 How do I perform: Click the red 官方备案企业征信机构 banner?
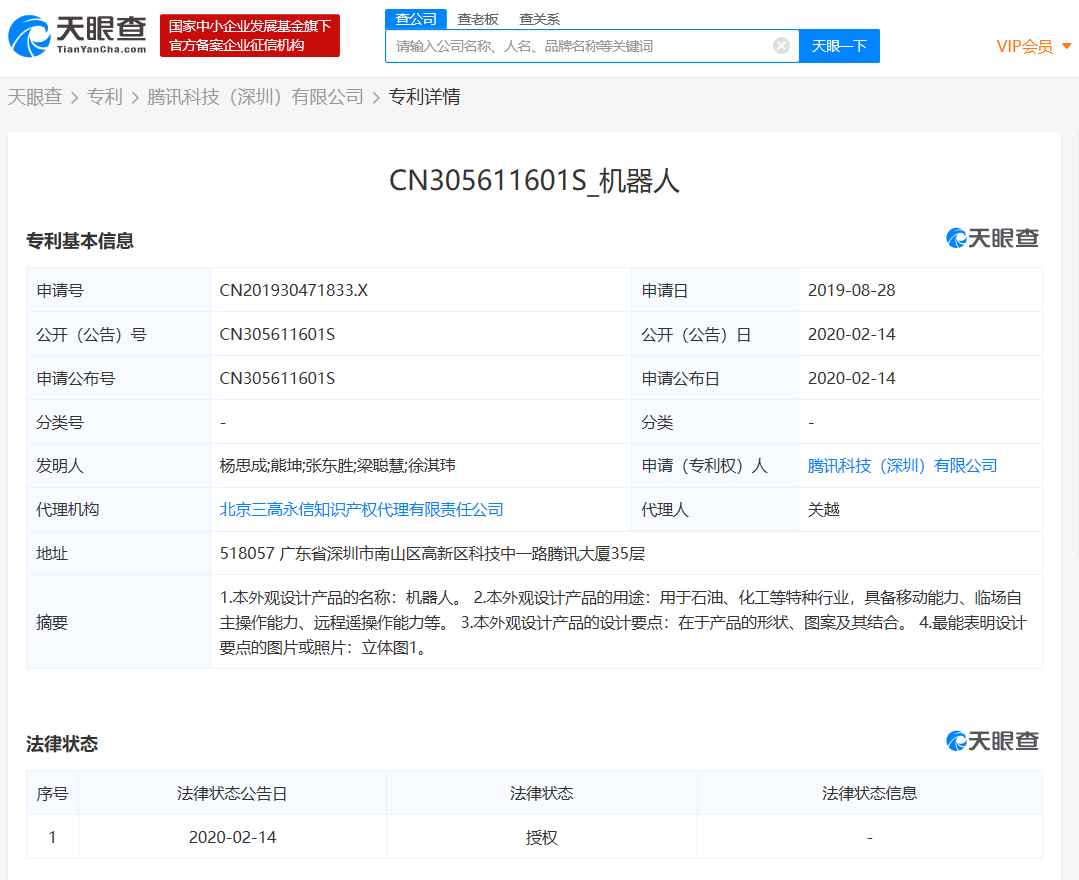[250, 35]
